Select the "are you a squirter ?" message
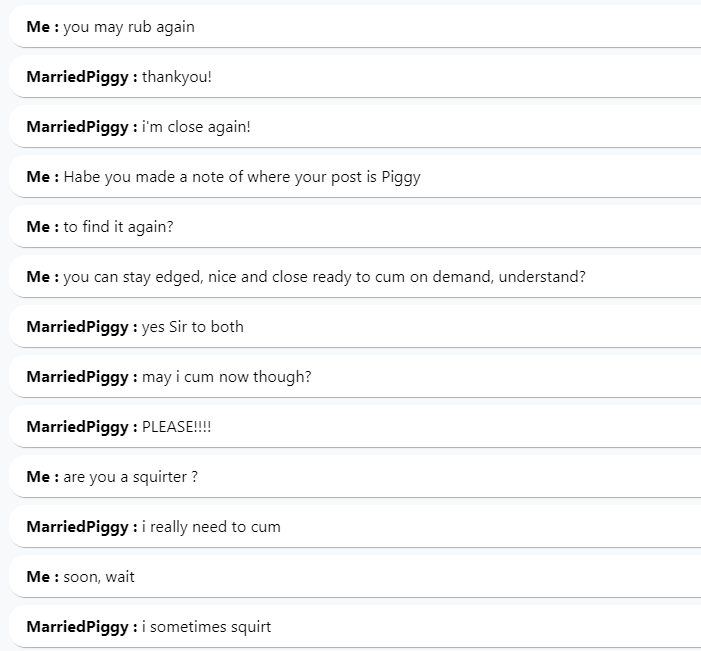 tap(130, 477)
